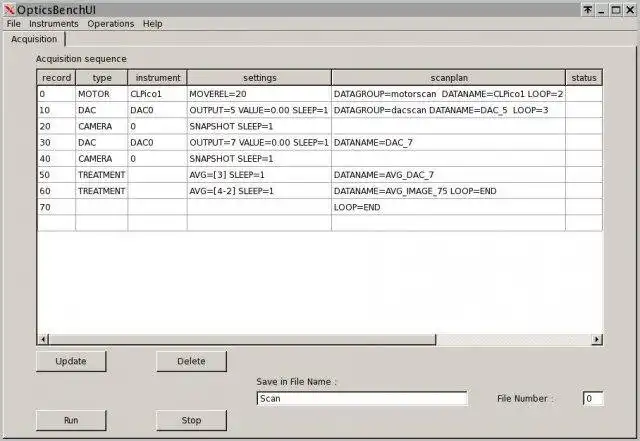Select the record 50 cell
The height and width of the screenshot is (441, 640).
[56, 175]
